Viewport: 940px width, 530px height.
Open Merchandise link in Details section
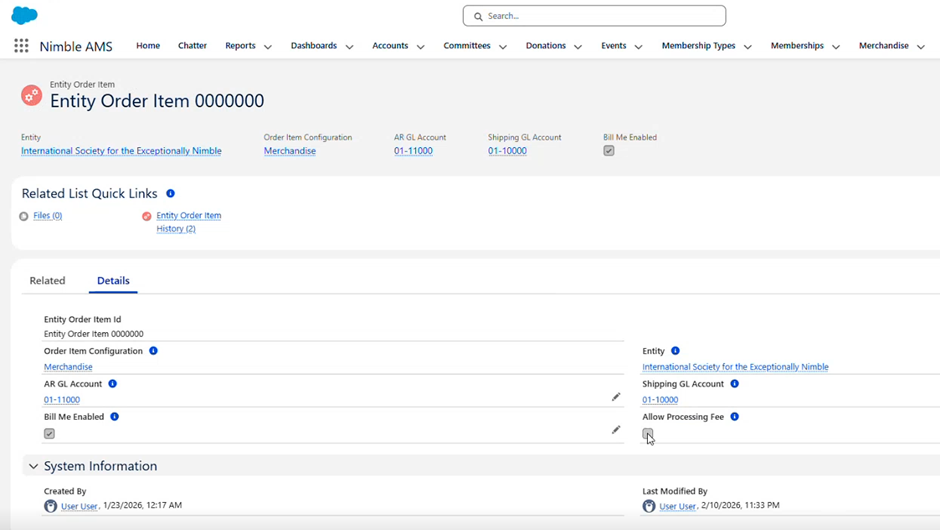point(68,367)
